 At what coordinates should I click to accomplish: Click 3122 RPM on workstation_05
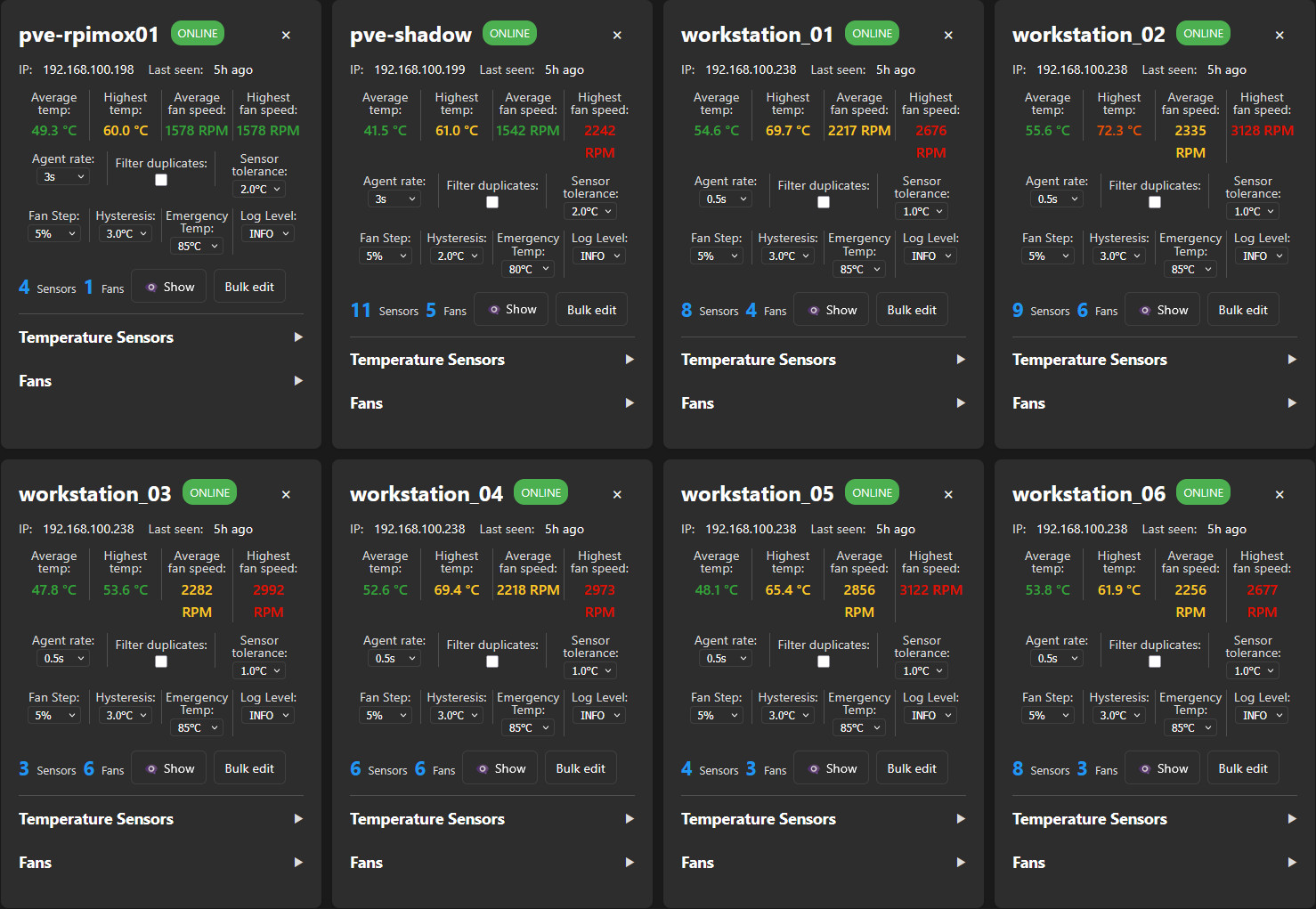[930, 590]
